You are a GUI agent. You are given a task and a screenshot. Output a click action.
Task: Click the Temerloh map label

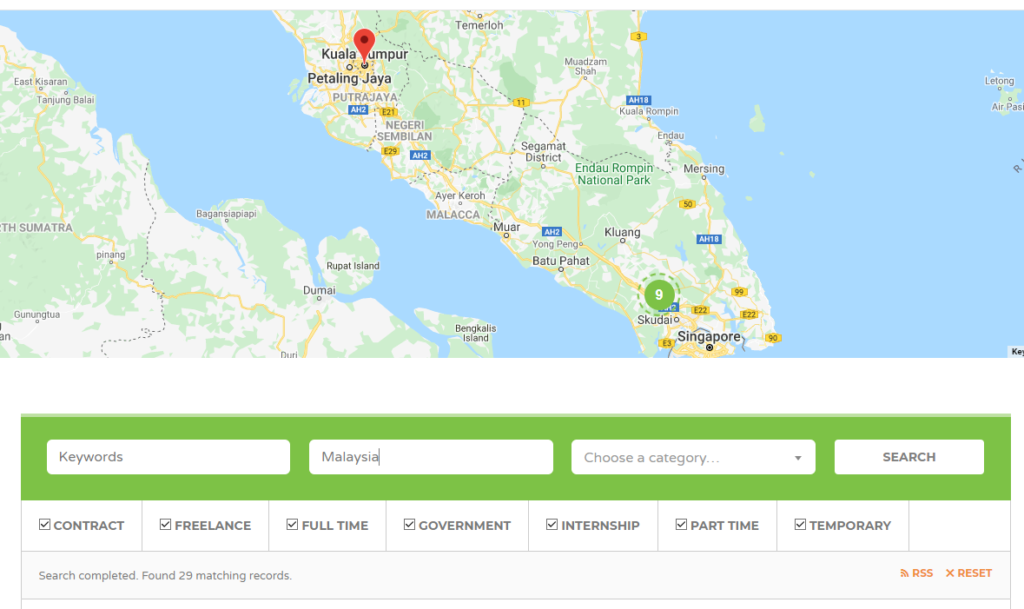(x=479, y=25)
